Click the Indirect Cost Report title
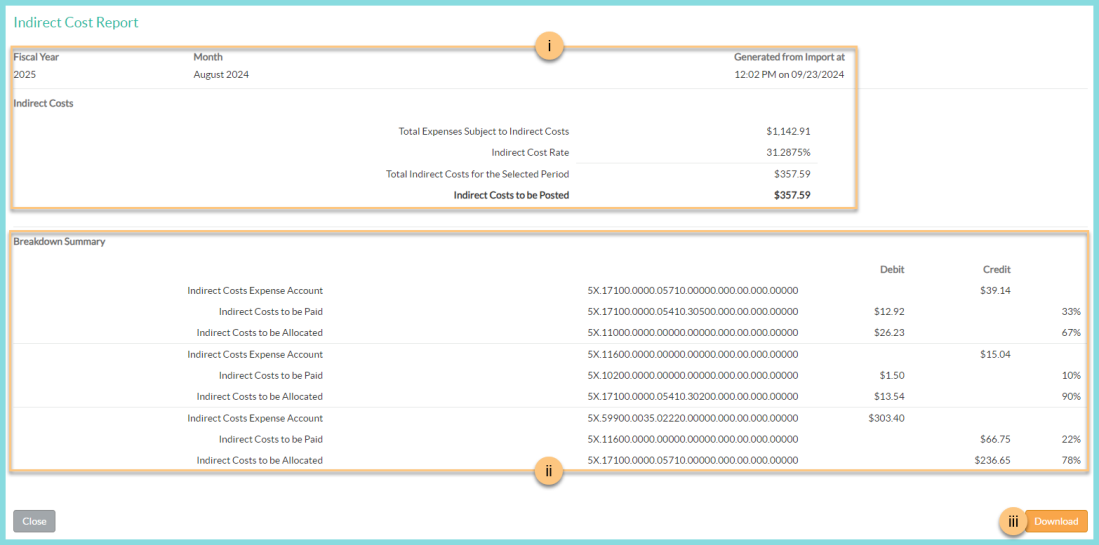The width and height of the screenshot is (1099, 545). (x=76, y=22)
